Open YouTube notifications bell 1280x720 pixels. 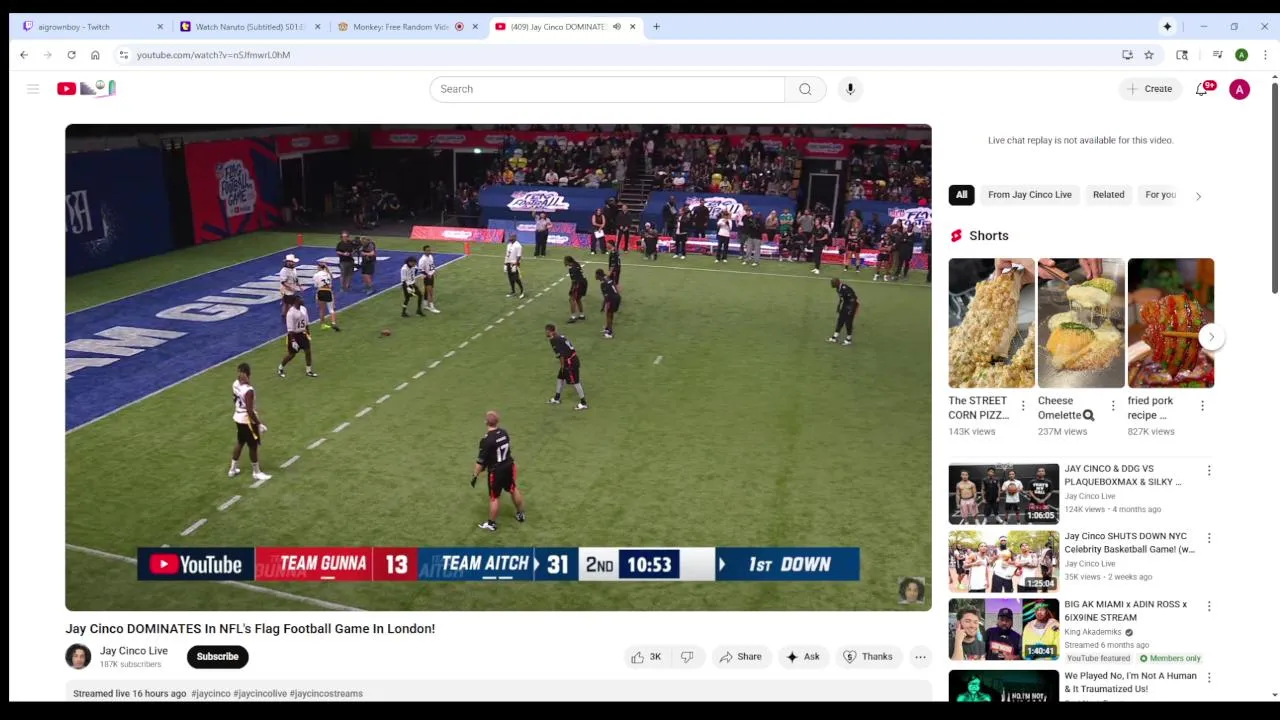[1202, 89]
